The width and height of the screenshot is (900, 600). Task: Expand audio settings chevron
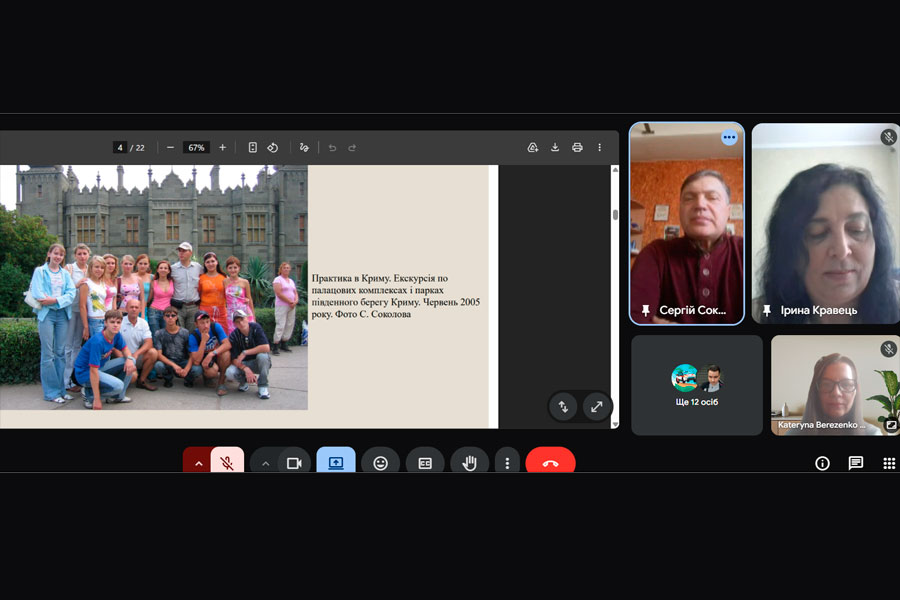point(198,463)
